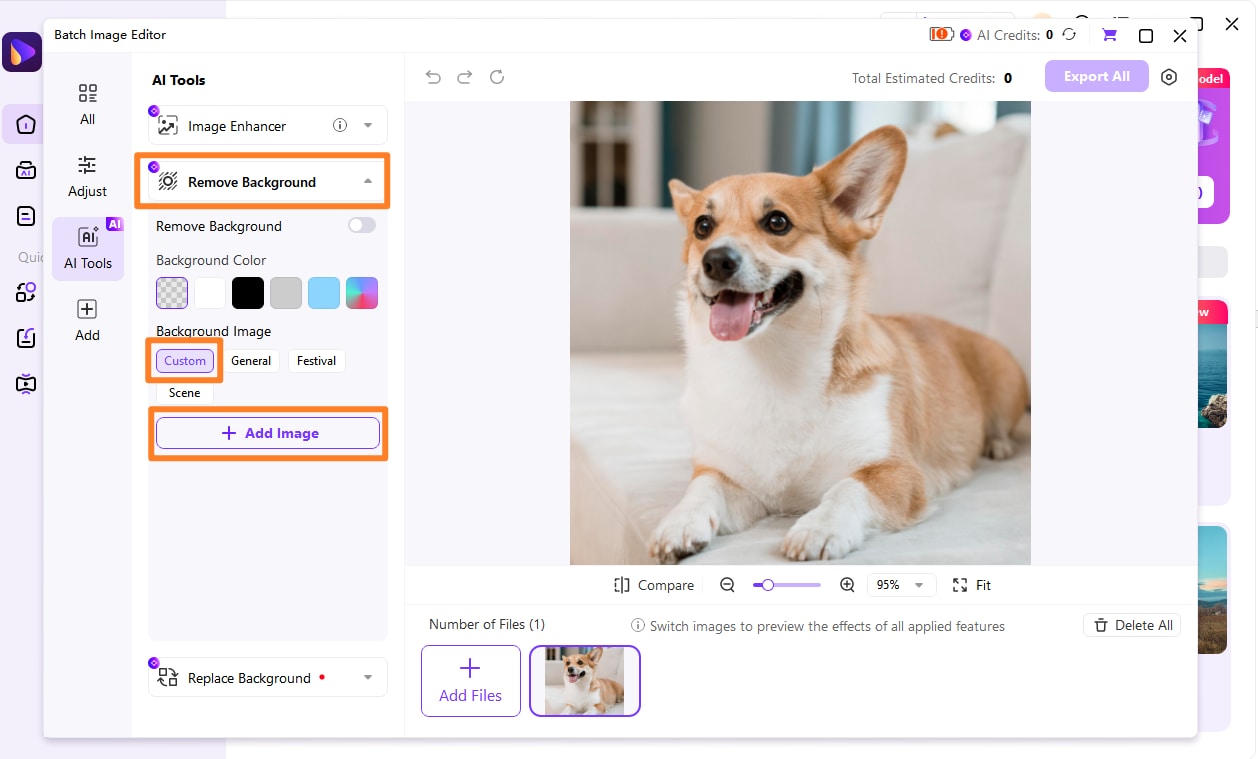Screen dimensions: 1258x759
Task: Click Delete All button
Action: (x=1132, y=625)
